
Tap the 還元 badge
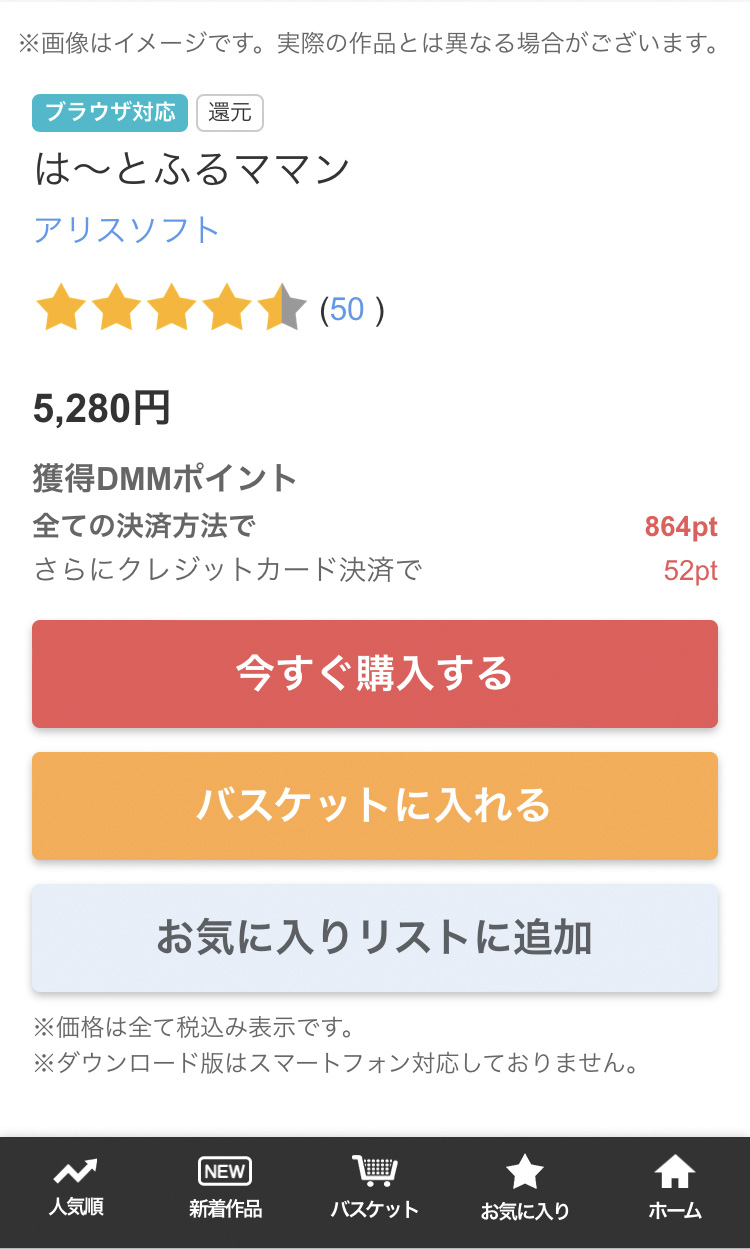tap(230, 113)
